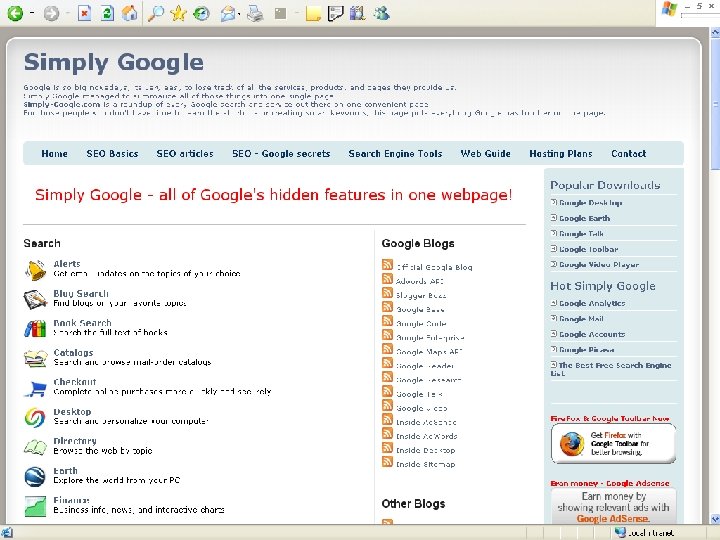Image resolution: width=720 pixels, height=540 pixels.
Task: Refresh the page using the toolbar icon
Action: [x=107, y=13]
